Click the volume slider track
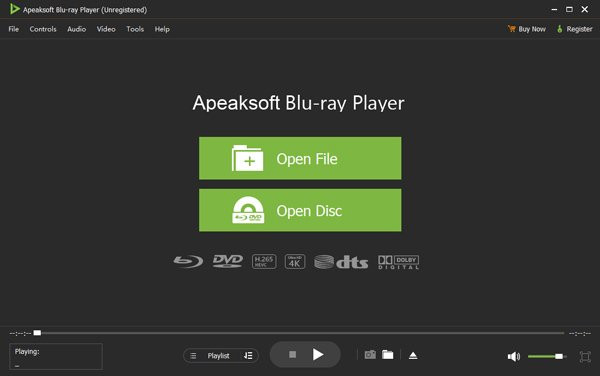The width and height of the screenshot is (600, 376). [x=547, y=356]
